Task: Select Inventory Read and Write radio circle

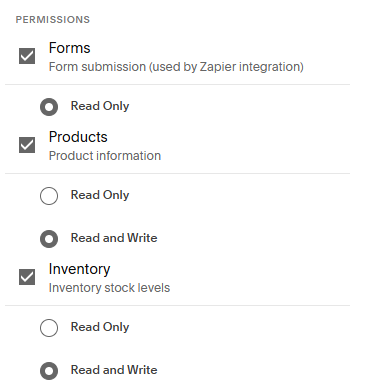Action: [x=49, y=371]
